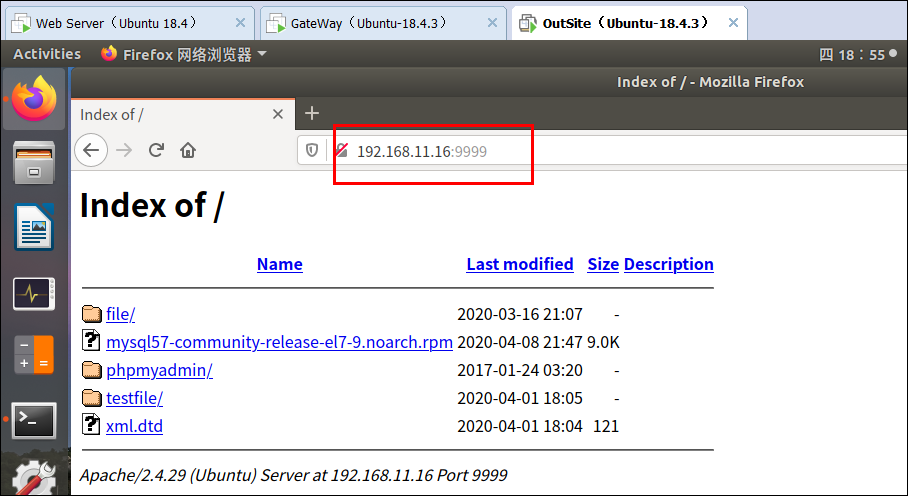Image resolution: width=908 pixels, height=496 pixels.
Task: Launch LibreOffice Writer from the dock
Action: pos(34,227)
